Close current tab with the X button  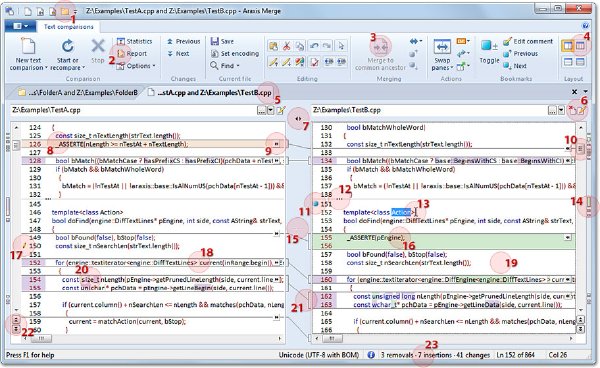574,92
